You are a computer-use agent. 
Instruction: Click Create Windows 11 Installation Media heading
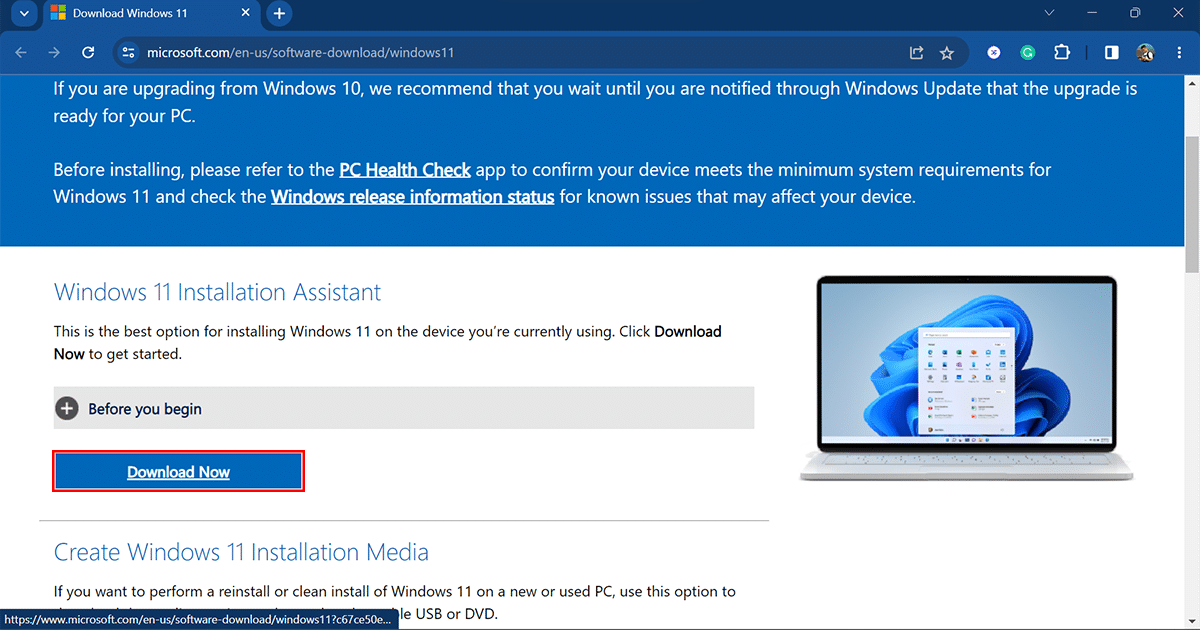point(241,552)
